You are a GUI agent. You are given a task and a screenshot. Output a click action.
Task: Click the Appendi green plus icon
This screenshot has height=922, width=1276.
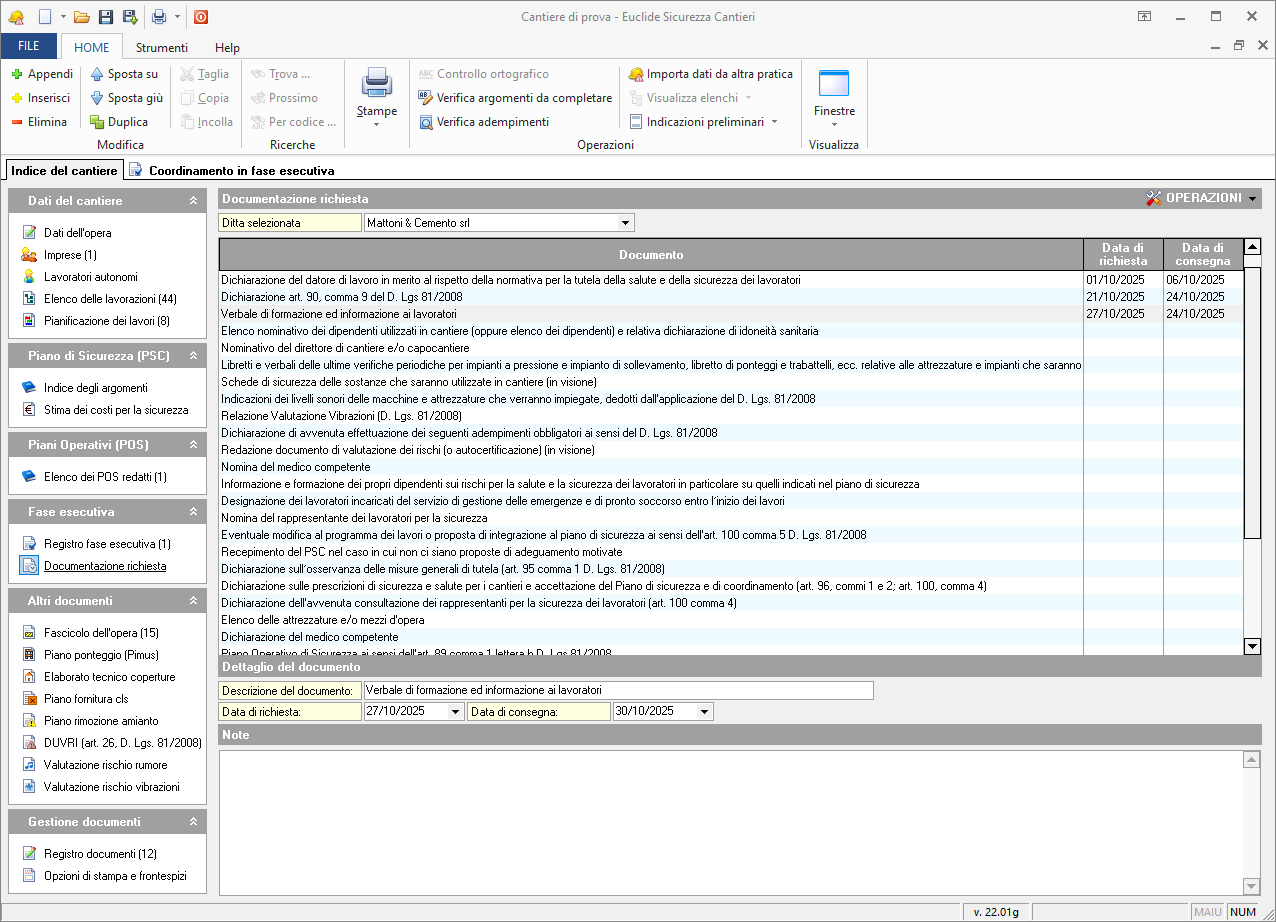click(x=17, y=74)
